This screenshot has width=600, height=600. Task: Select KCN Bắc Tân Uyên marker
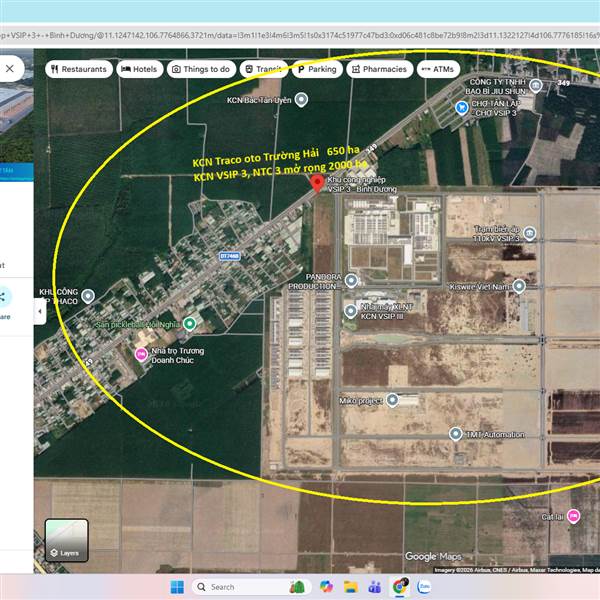tap(302, 100)
